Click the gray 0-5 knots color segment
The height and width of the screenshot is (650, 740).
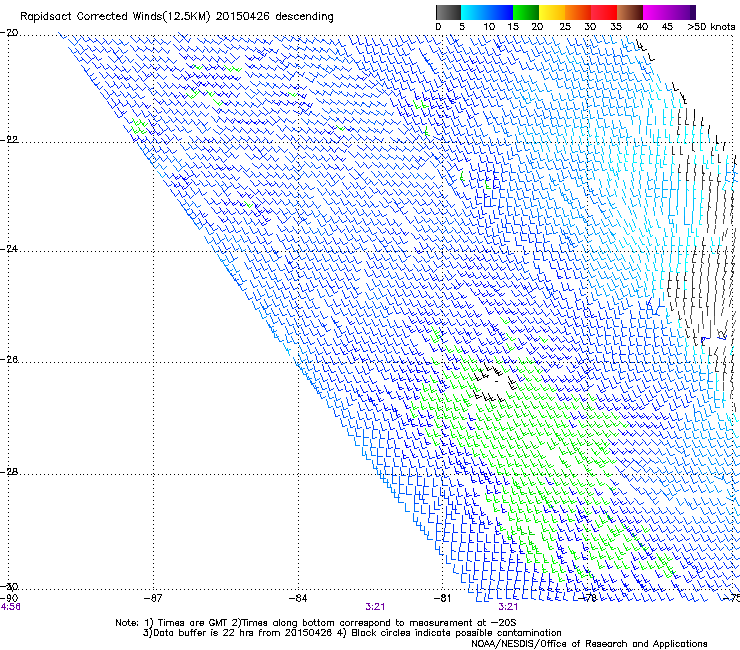[448, 12]
